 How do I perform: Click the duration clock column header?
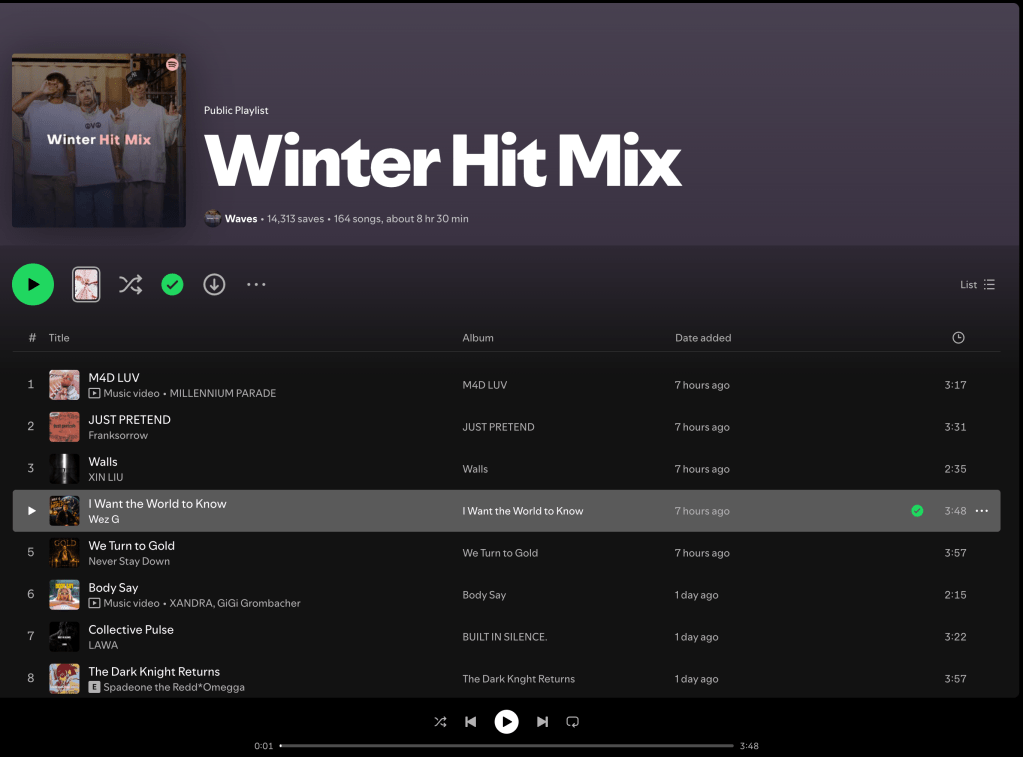[x=958, y=337]
